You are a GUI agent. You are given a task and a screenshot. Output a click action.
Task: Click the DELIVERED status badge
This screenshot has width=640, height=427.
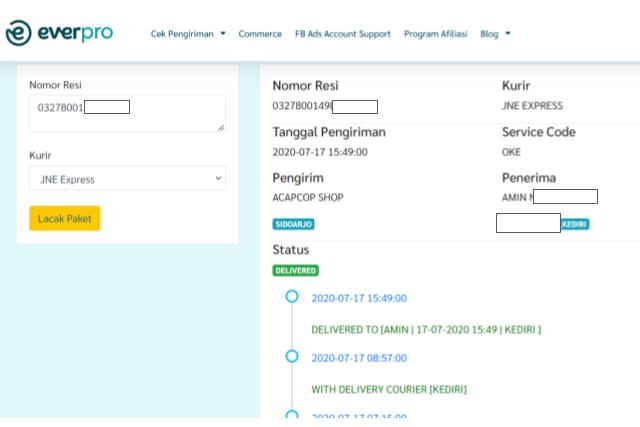click(x=296, y=271)
